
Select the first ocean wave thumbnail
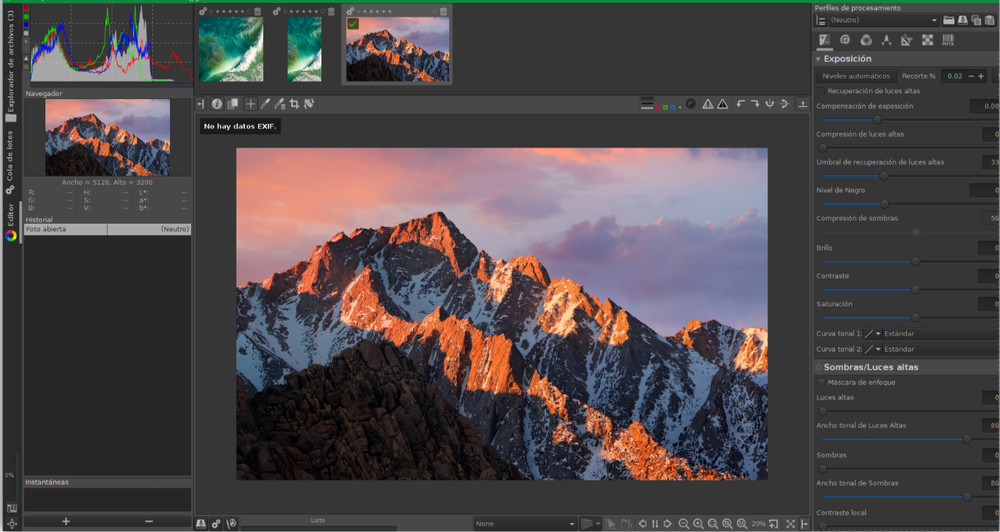click(x=231, y=49)
